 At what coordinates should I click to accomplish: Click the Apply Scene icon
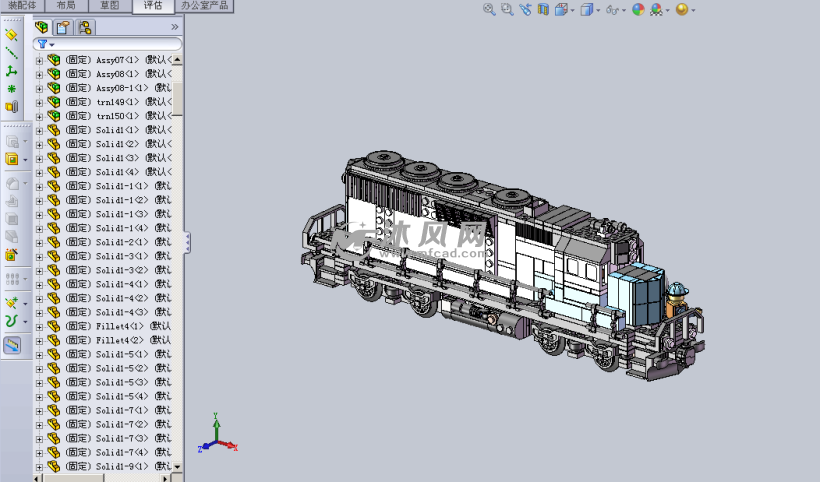[656, 9]
